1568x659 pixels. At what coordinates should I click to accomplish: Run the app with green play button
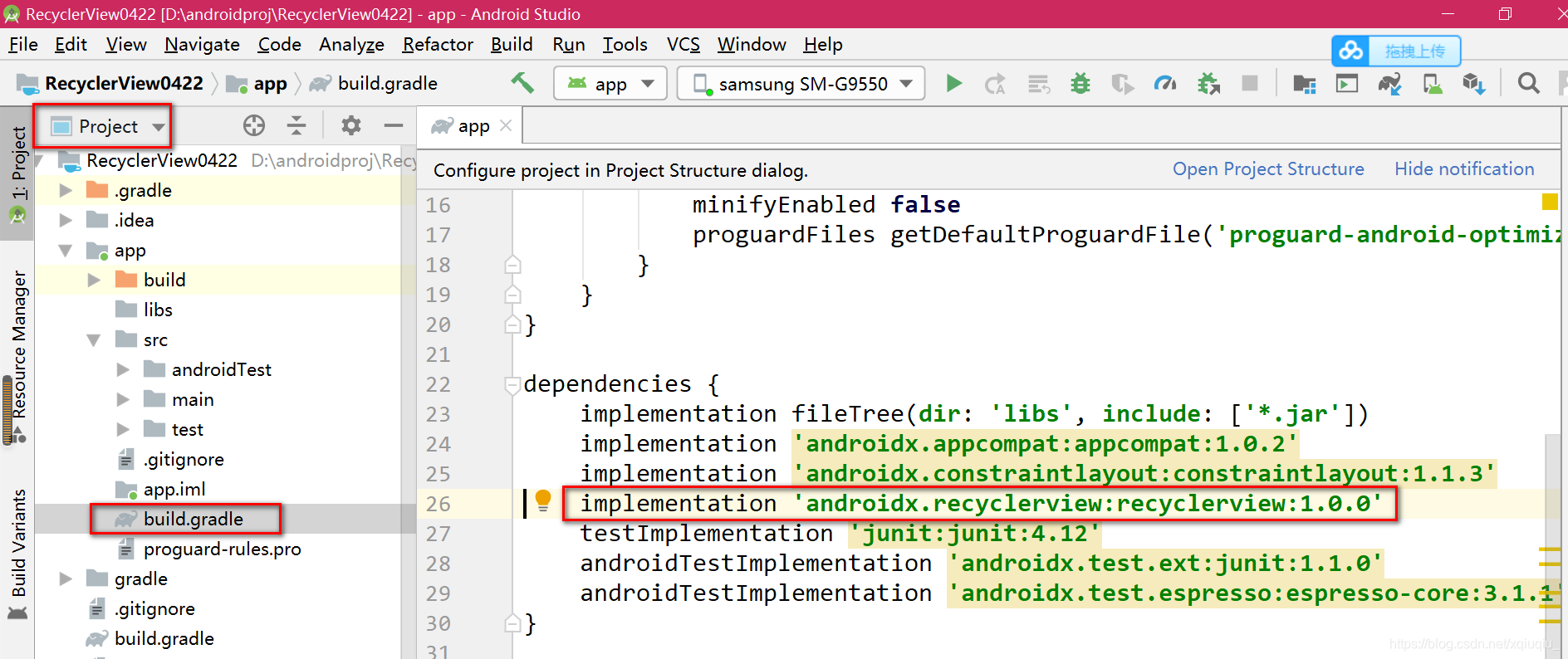click(x=954, y=83)
